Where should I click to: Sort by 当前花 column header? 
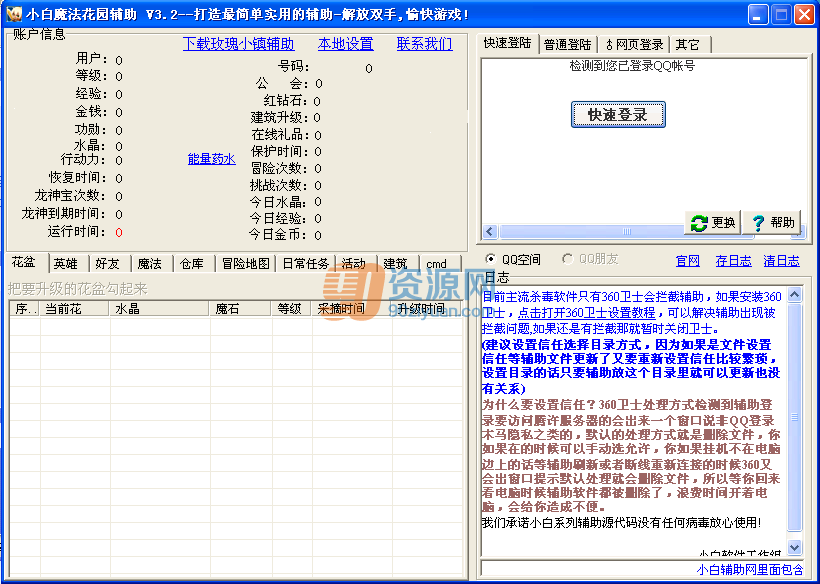pyautogui.click(x=74, y=309)
